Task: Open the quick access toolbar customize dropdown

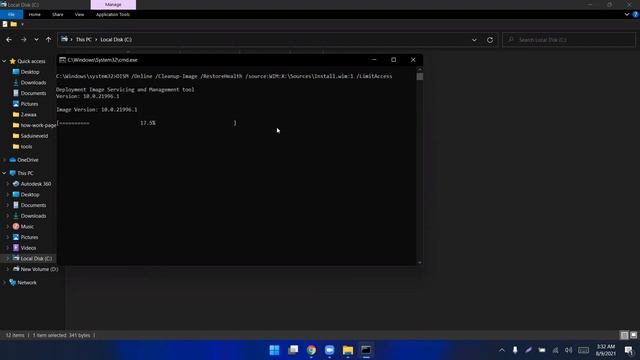Action: coord(22,24)
